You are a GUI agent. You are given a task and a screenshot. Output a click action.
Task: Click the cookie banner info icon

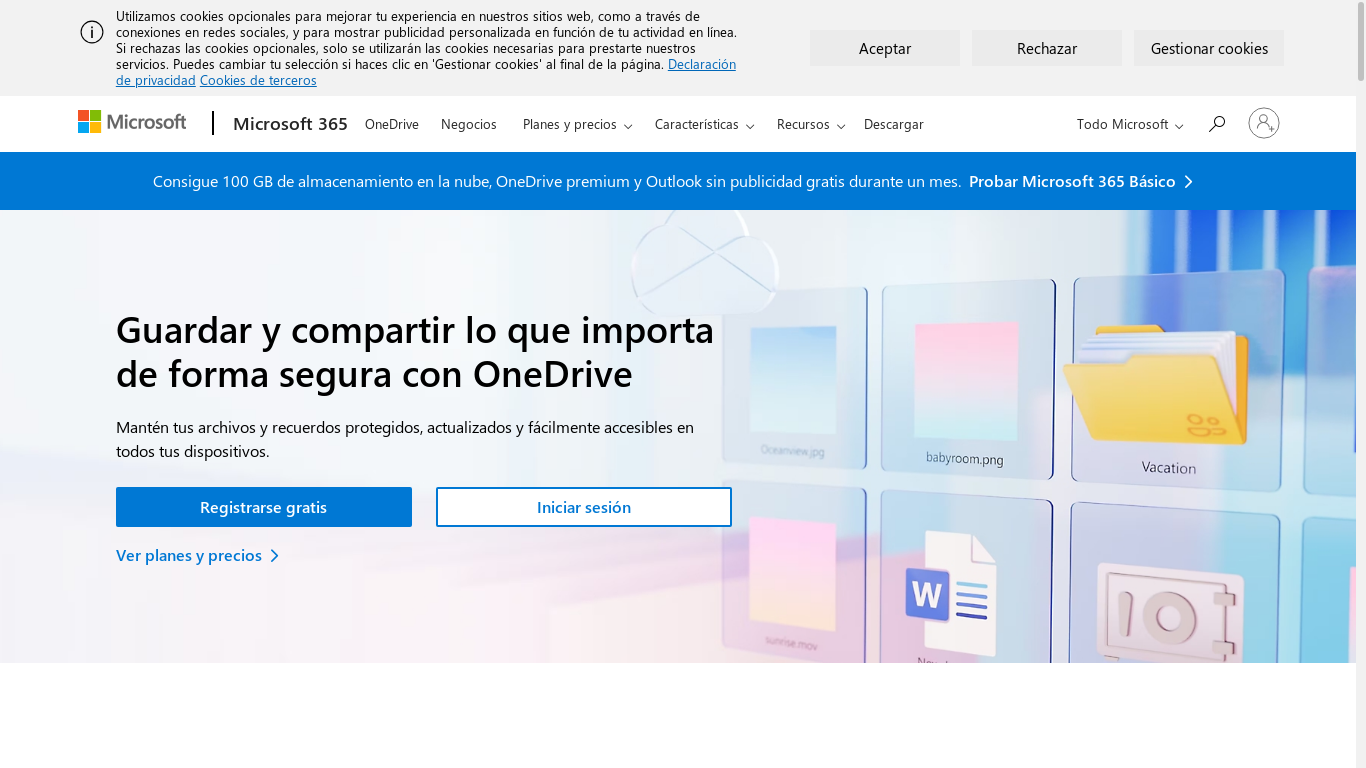92,32
